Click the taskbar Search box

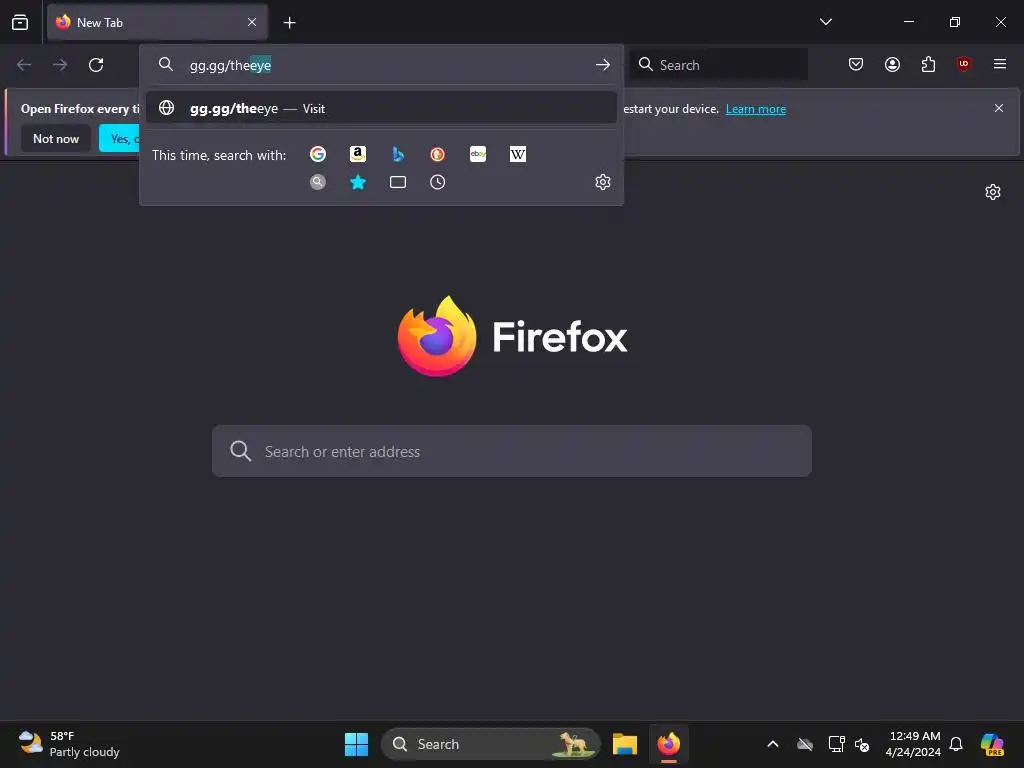[x=490, y=744]
